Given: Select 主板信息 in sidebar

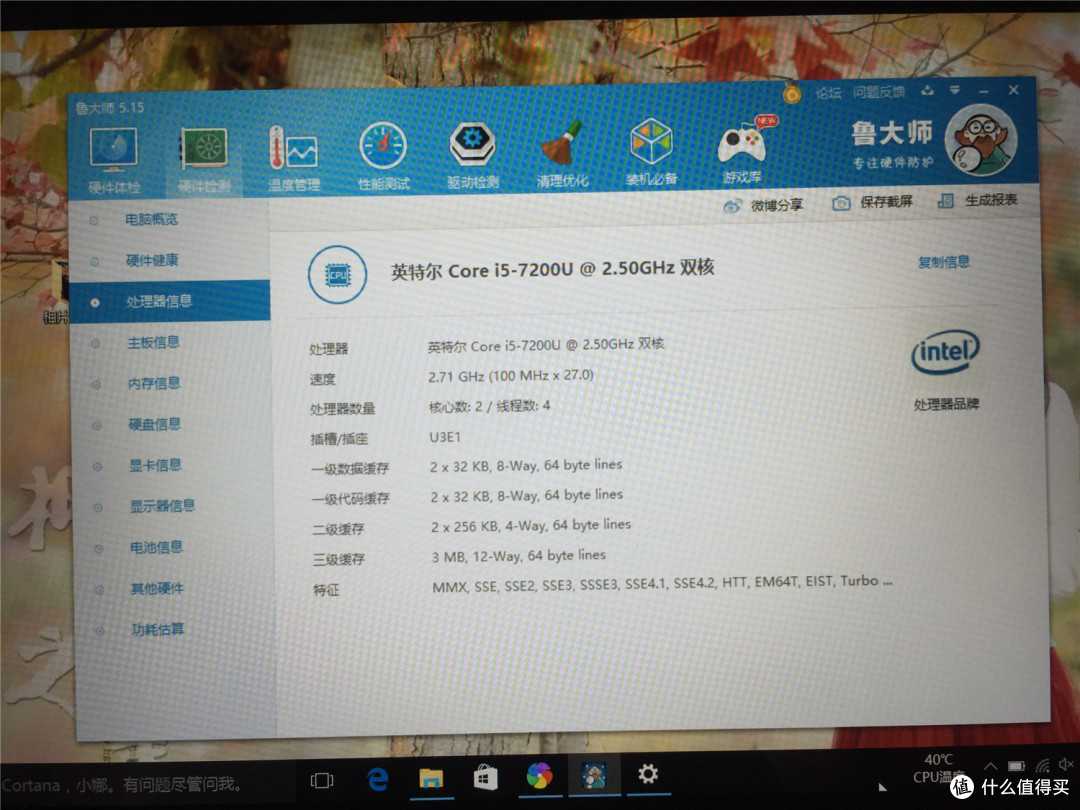Looking at the screenshot, I should (x=154, y=342).
